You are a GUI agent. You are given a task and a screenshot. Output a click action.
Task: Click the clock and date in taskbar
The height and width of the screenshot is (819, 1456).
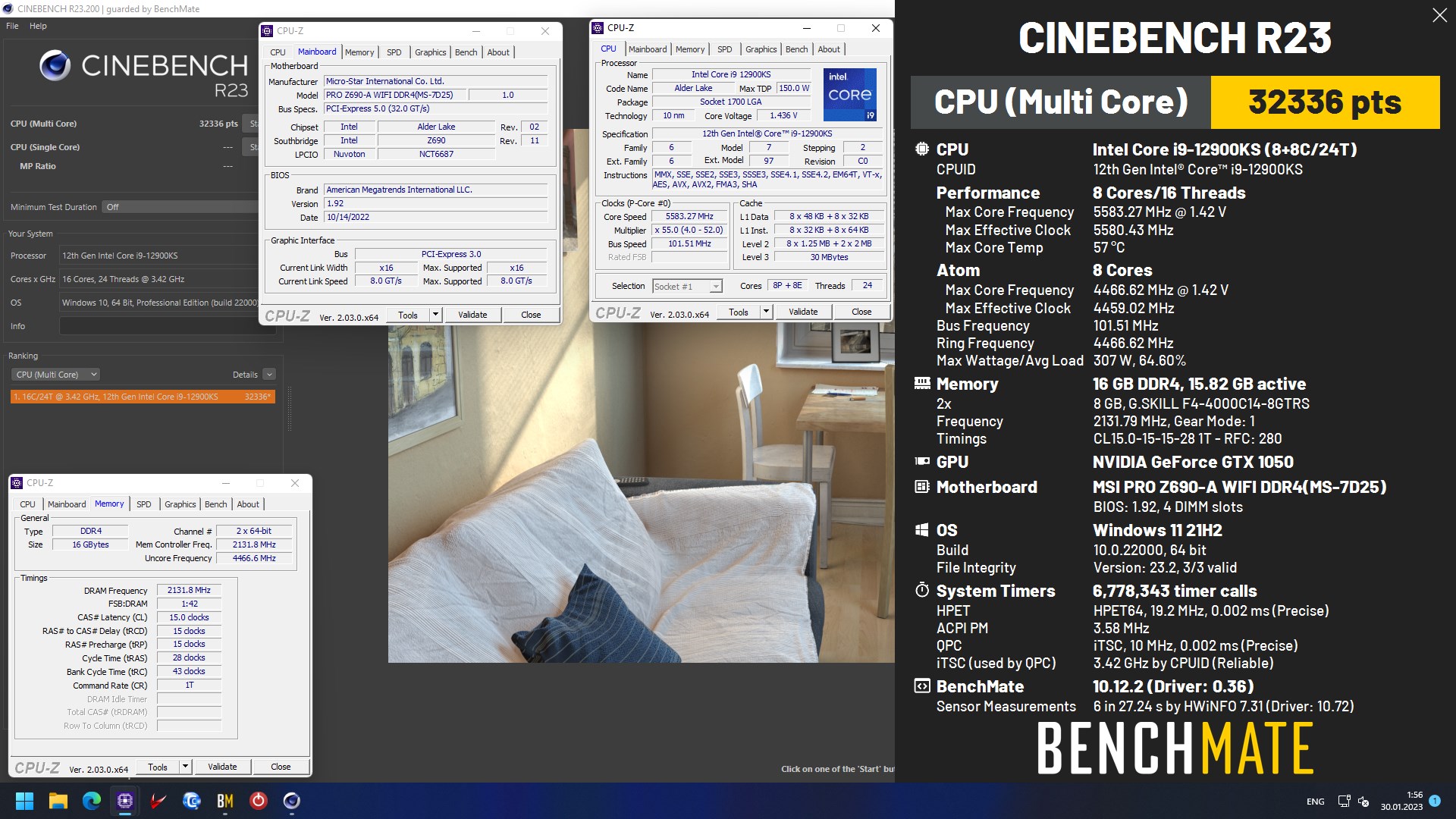(1401, 801)
